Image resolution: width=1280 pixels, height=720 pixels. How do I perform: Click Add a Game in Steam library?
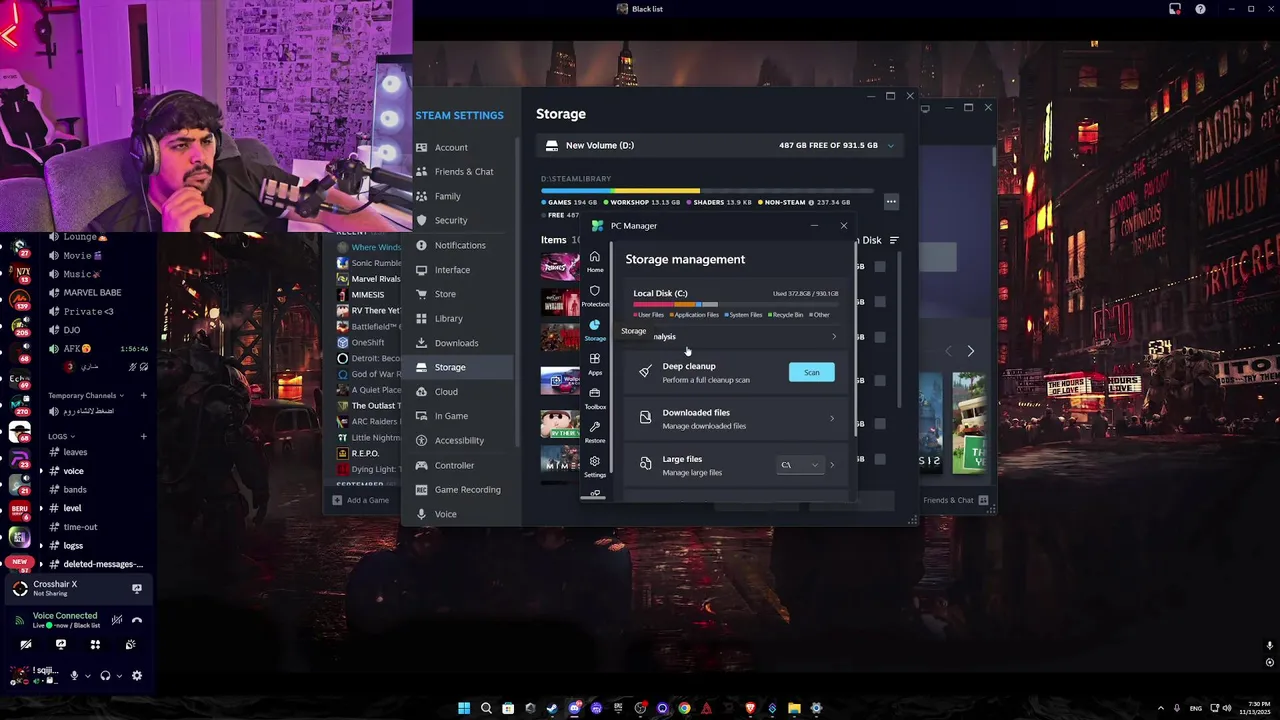[x=361, y=500]
